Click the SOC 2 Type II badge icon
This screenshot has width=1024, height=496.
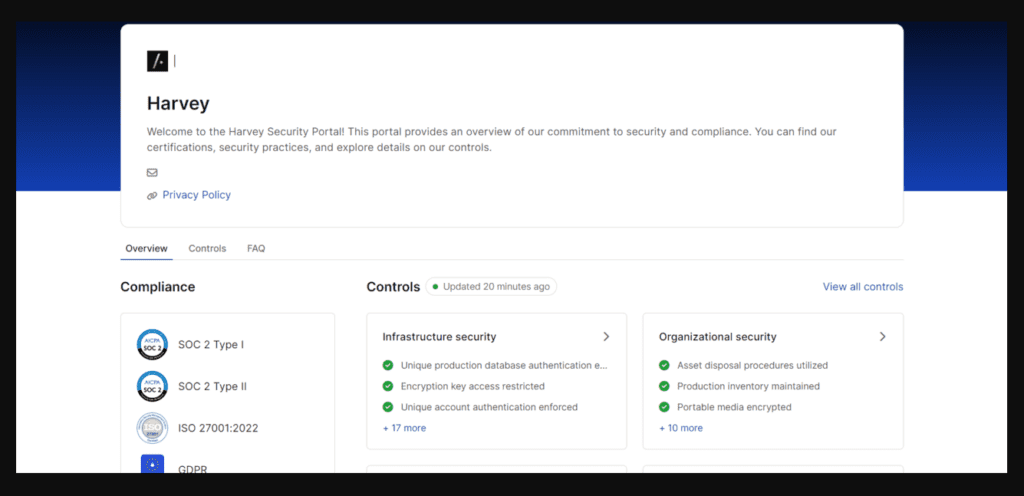click(152, 386)
